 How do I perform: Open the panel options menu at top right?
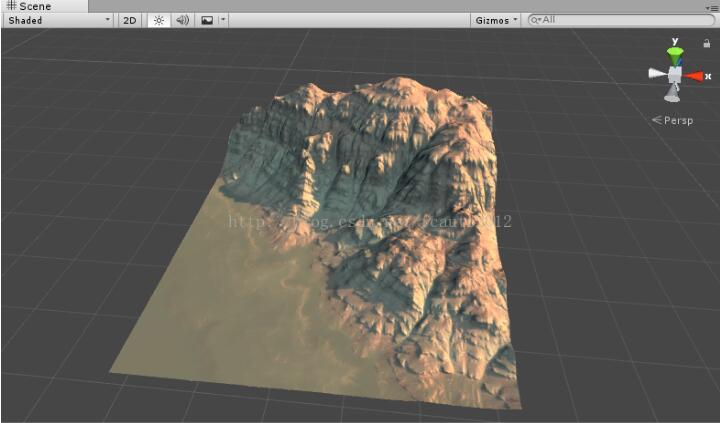click(710, 6)
